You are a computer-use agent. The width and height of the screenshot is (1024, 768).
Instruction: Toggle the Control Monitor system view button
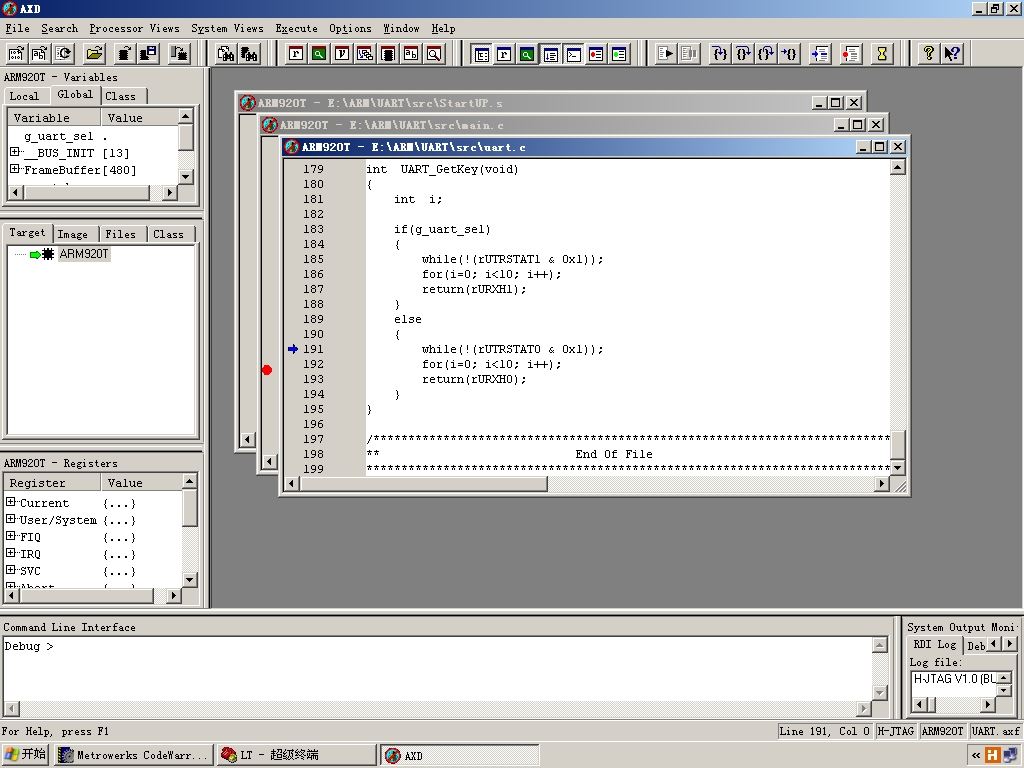pyautogui.click(x=481, y=54)
